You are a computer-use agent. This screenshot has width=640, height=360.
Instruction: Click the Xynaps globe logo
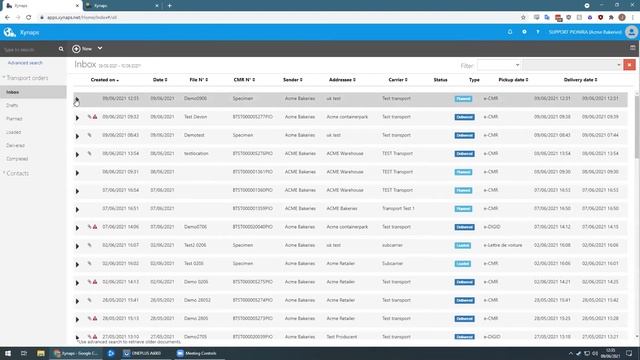(9, 32)
